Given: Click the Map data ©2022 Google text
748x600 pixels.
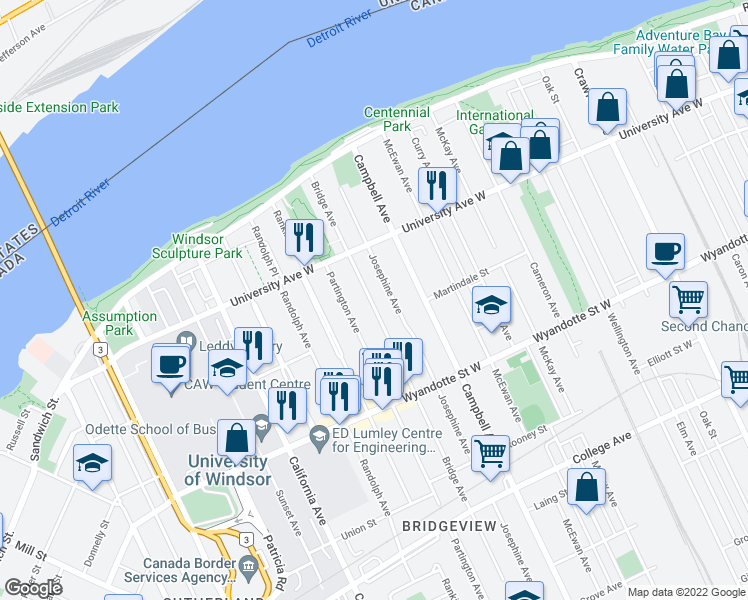Looking at the screenshot, I should pyautogui.click(x=686, y=592).
